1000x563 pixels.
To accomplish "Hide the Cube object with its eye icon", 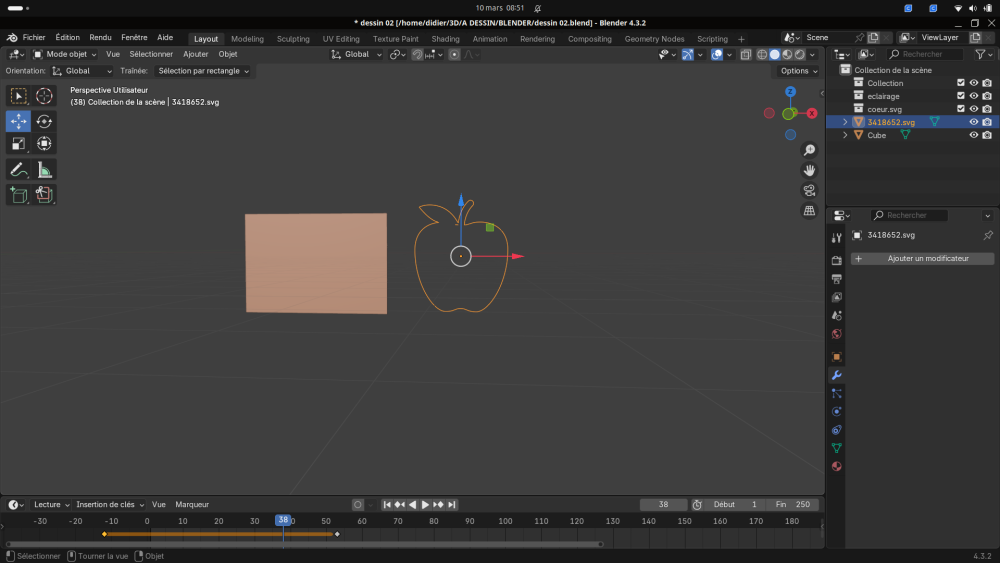I will pyautogui.click(x=973, y=135).
